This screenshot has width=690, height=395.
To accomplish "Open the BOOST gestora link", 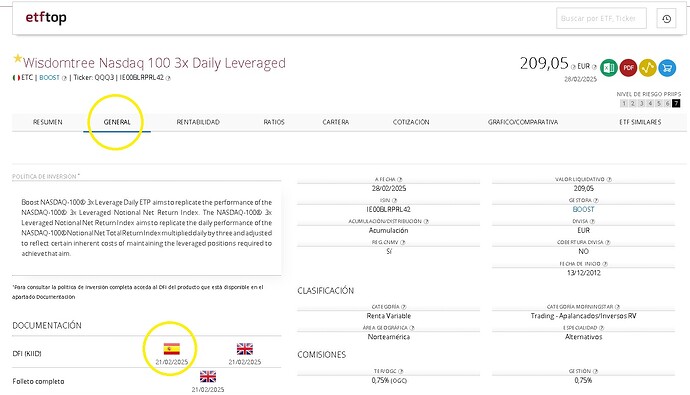I will click(583, 209).
